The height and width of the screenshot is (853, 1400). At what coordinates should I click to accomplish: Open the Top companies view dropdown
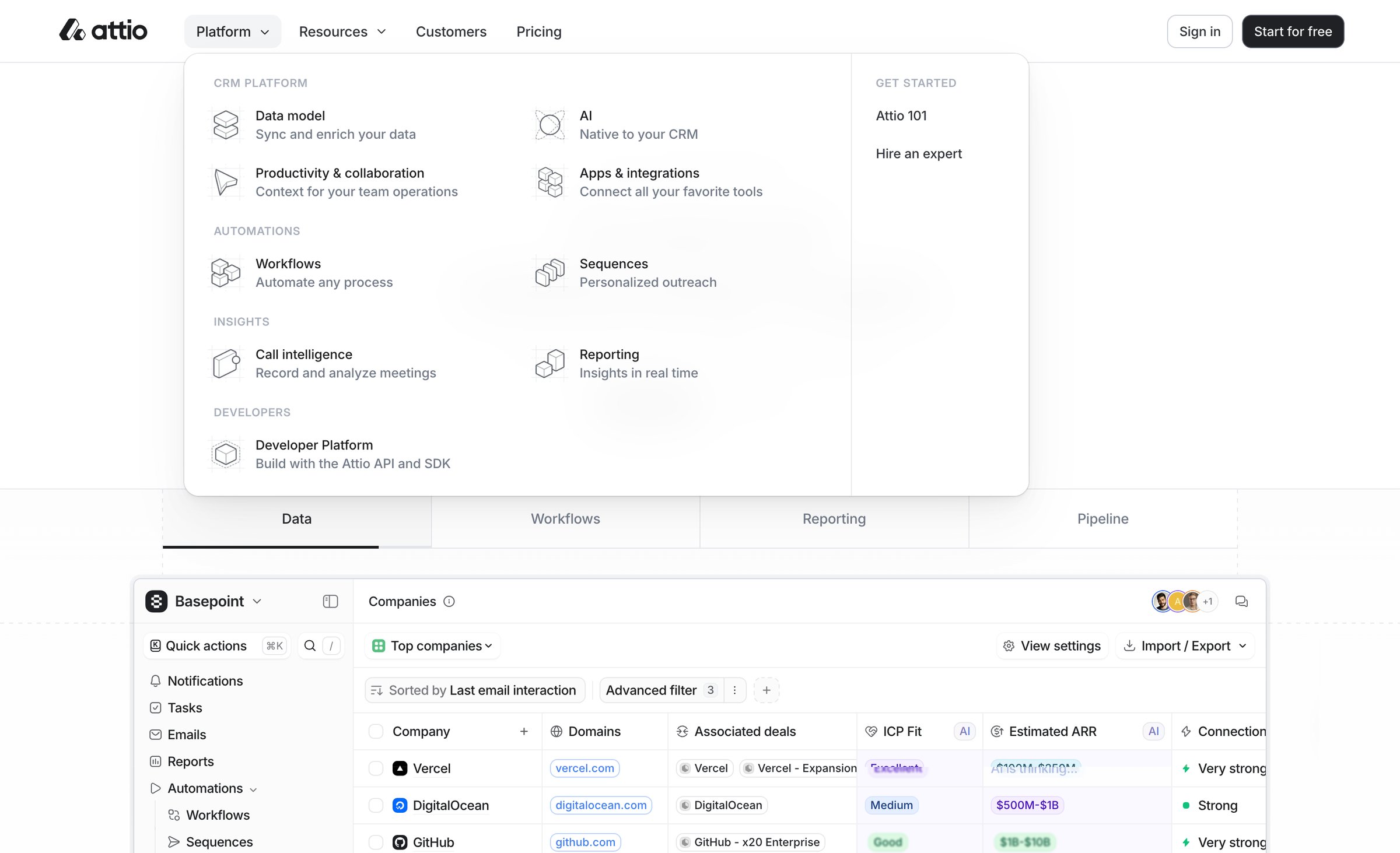432,645
